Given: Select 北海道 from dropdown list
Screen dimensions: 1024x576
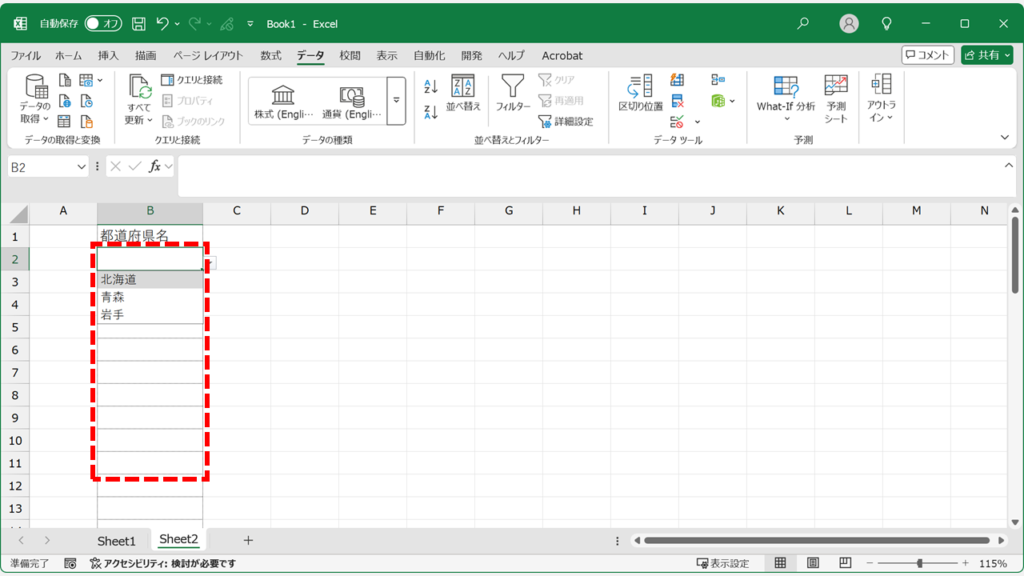Looking at the screenshot, I should click(x=150, y=280).
